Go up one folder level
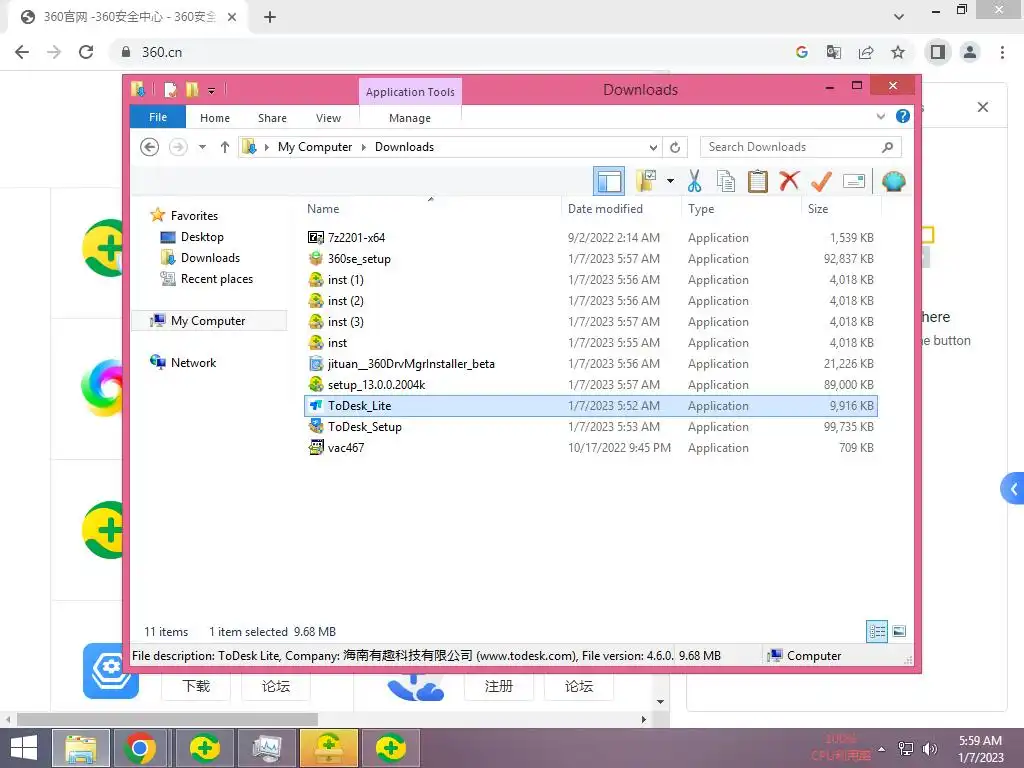 [225, 147]
